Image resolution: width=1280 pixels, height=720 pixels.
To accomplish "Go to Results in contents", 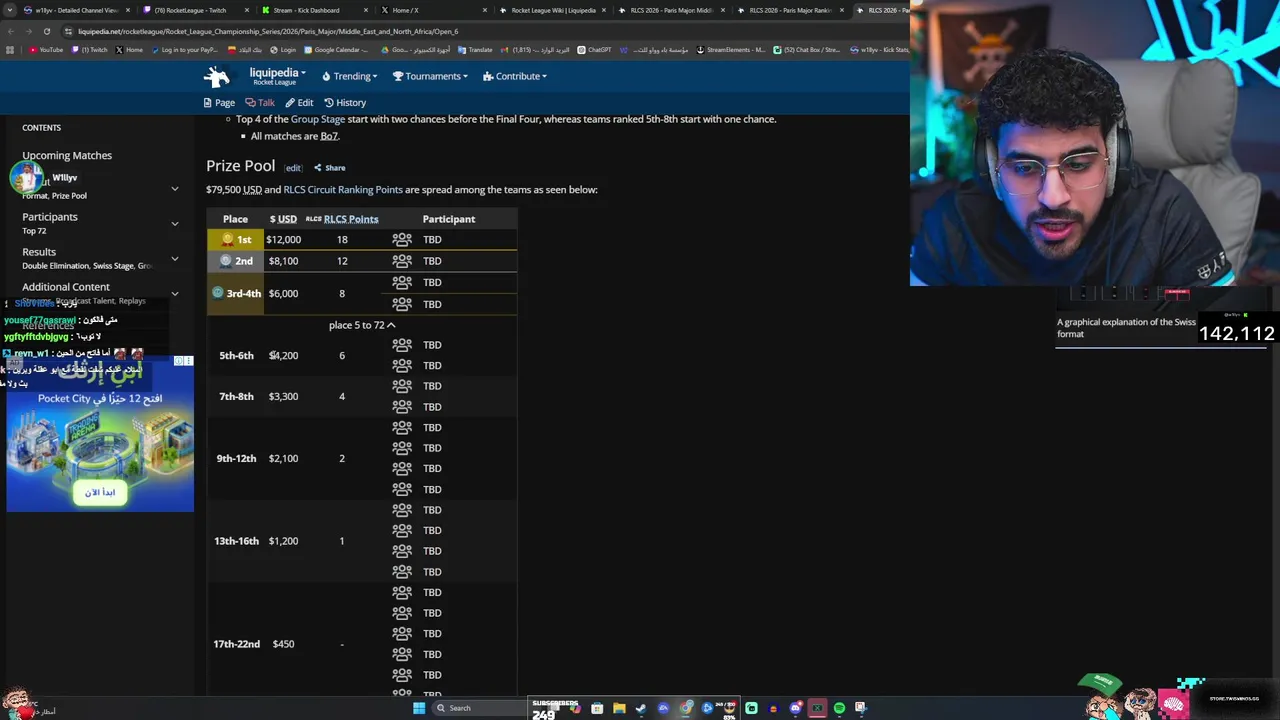I will click(39, 252).
